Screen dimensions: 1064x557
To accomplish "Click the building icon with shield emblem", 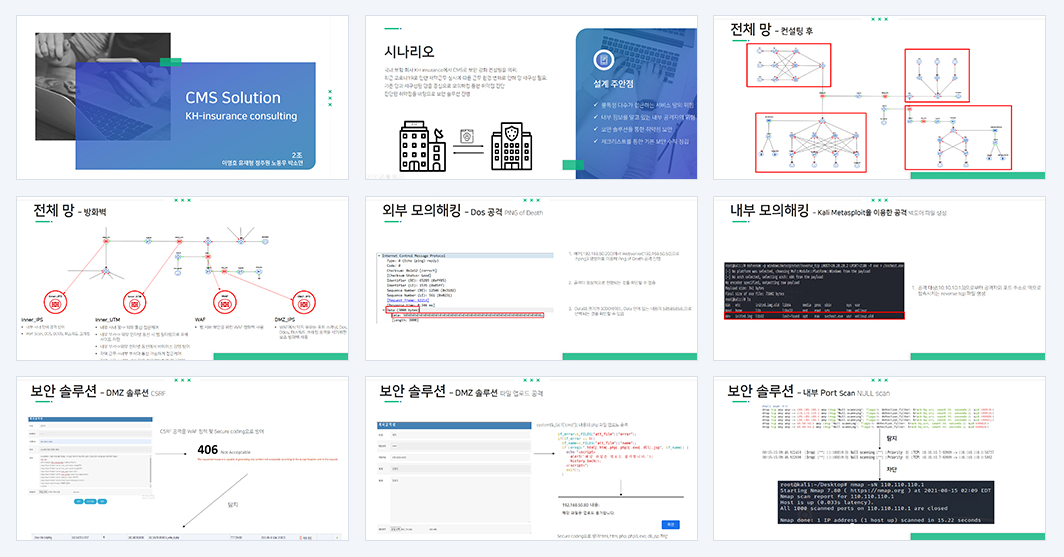I will point(512,147).
